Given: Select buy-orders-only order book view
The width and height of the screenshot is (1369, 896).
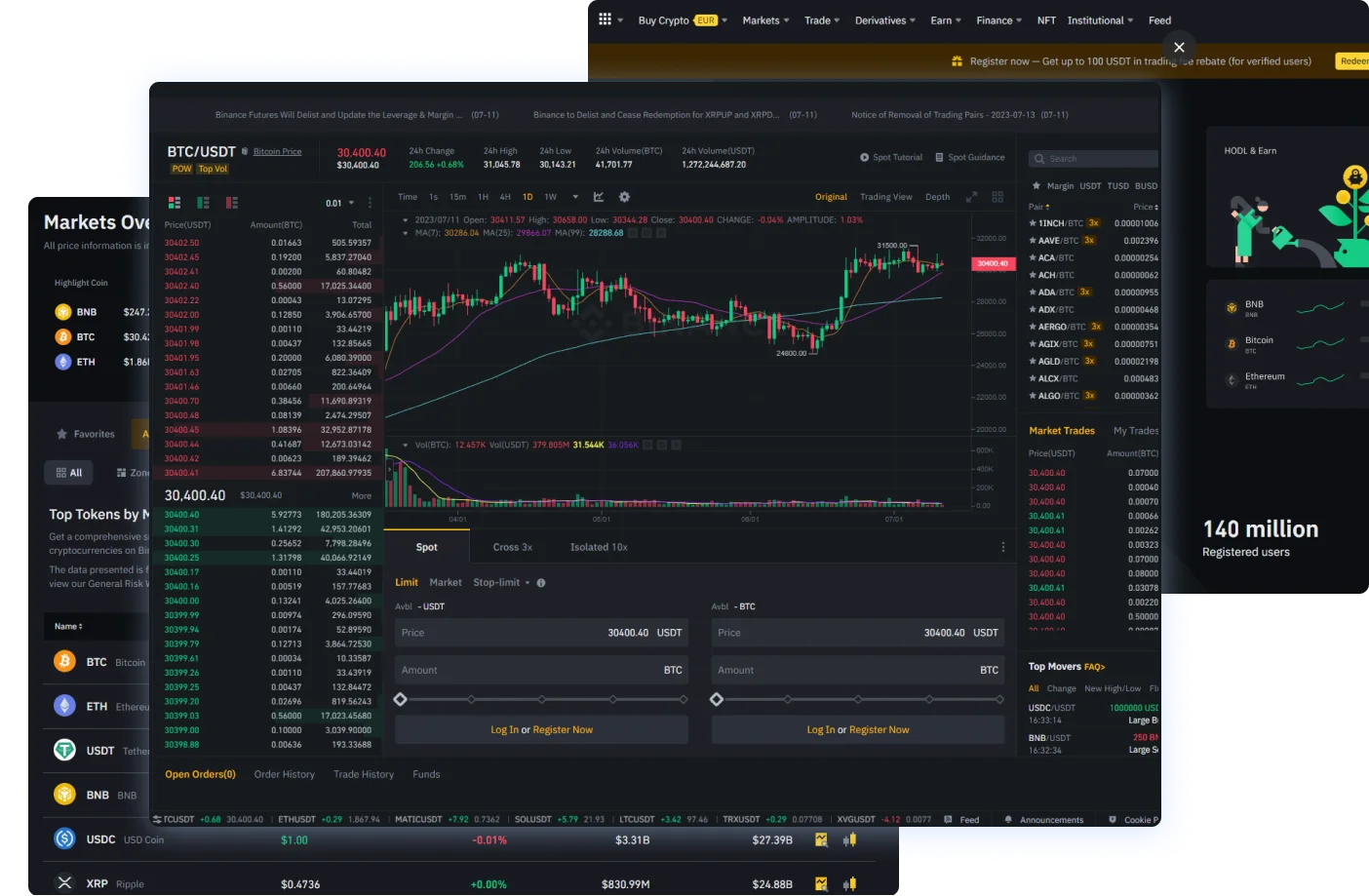Looking at the screenshot, I should coord(203,203).
